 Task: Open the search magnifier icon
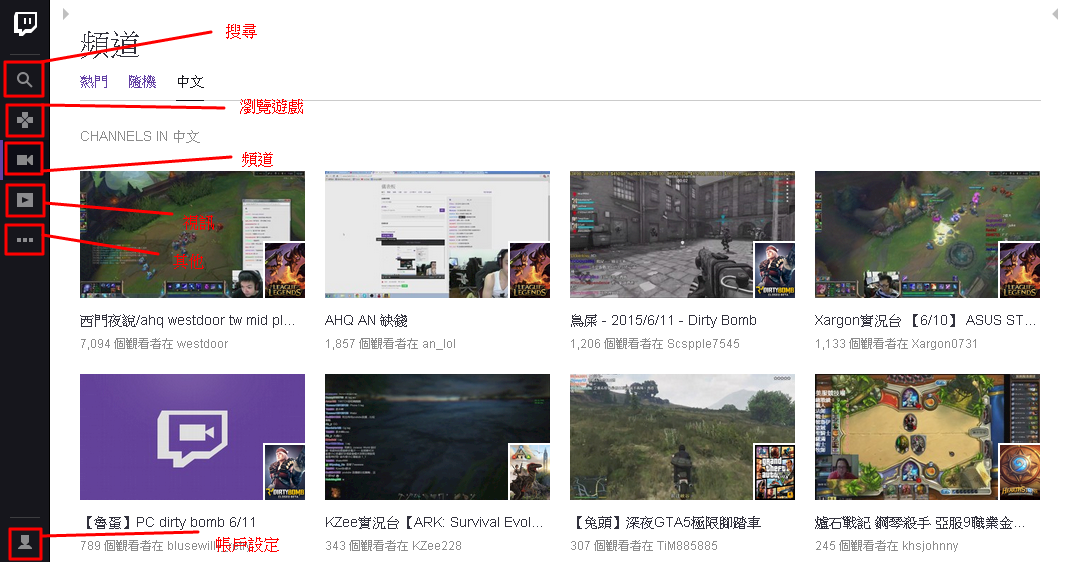pos(25,80)
